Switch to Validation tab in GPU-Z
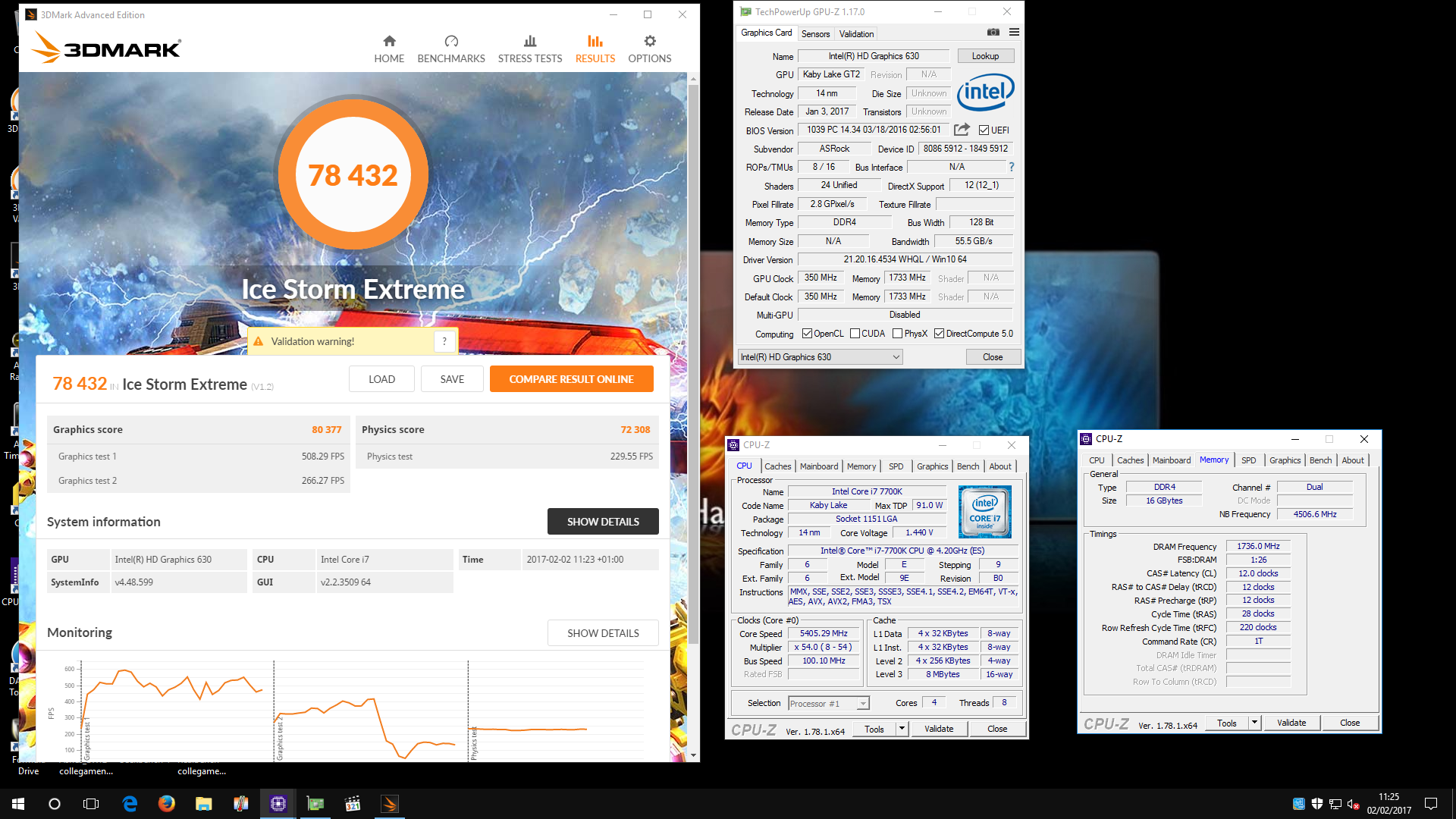 [x=856, y=34]
